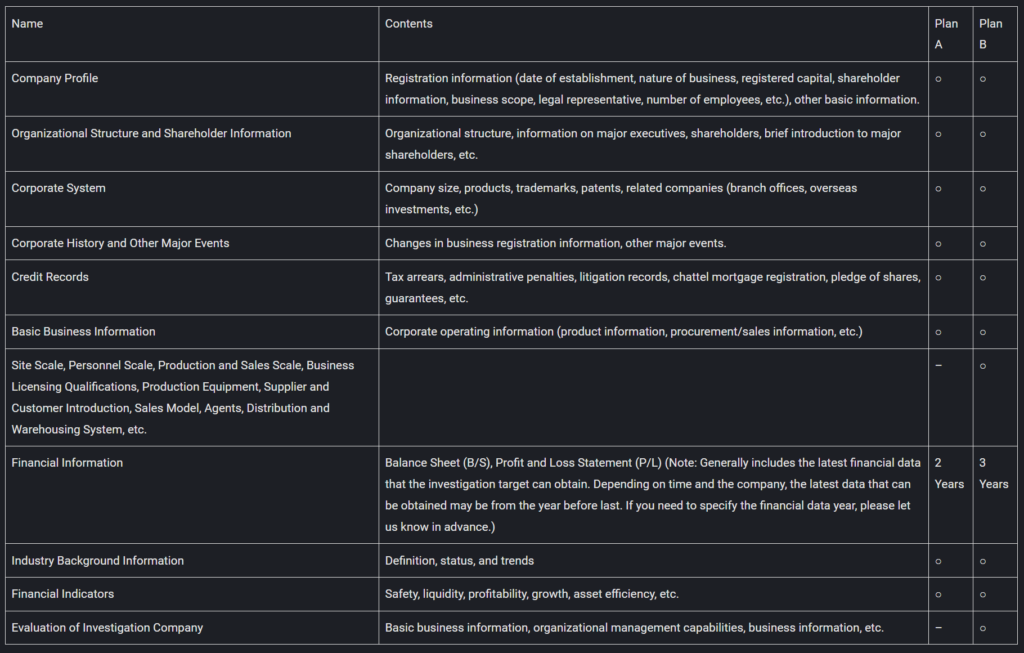Click the "3 Years" Plan B cell
The image size is (1024, 653).
[993, 474]
